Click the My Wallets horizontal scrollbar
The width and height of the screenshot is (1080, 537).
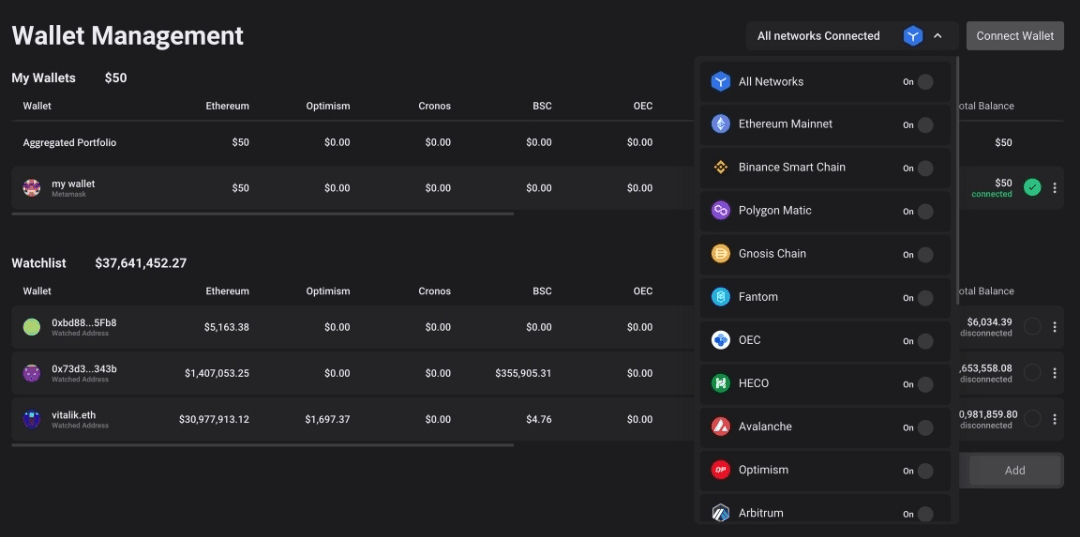click(x=262, y=214)
